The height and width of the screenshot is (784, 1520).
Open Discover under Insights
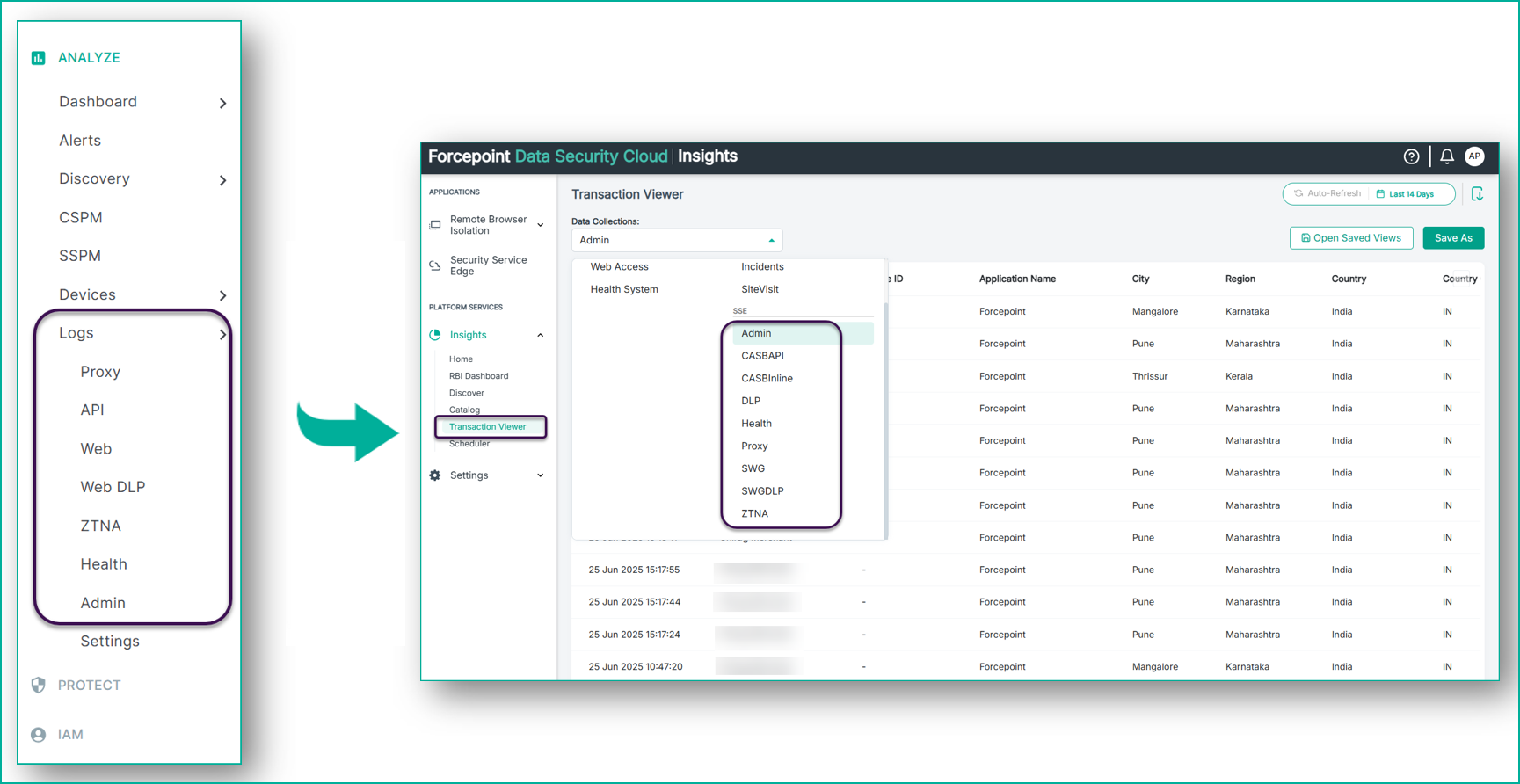[x=466, y=393]
